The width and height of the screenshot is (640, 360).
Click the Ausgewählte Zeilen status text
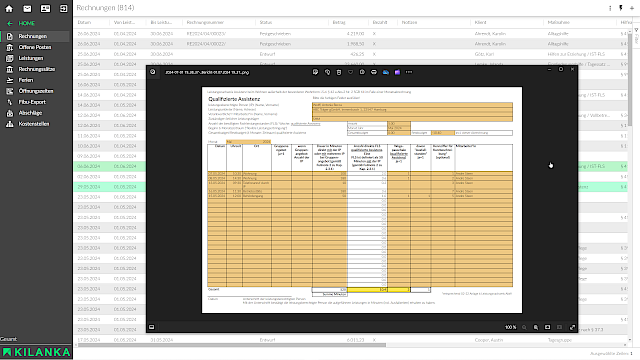pyautogui.click(x=611, y=353)
